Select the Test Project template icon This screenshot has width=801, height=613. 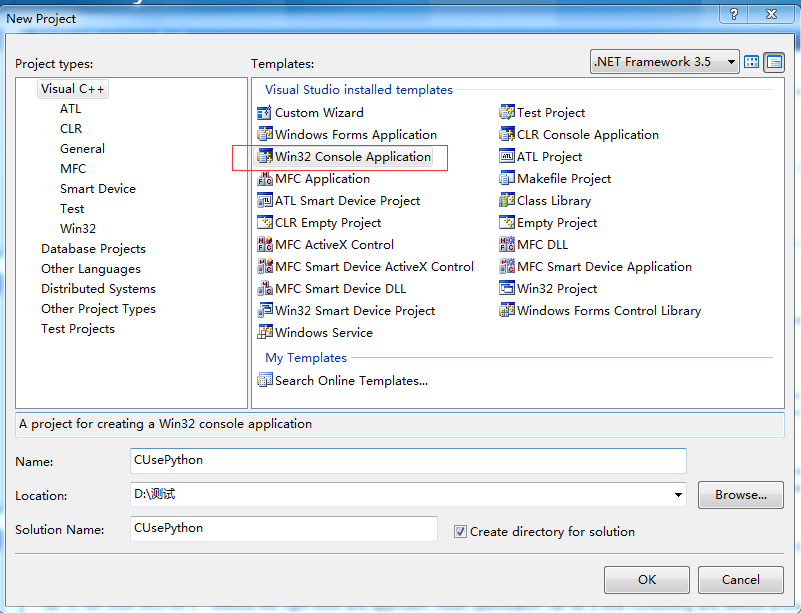(x=506, y=112)
